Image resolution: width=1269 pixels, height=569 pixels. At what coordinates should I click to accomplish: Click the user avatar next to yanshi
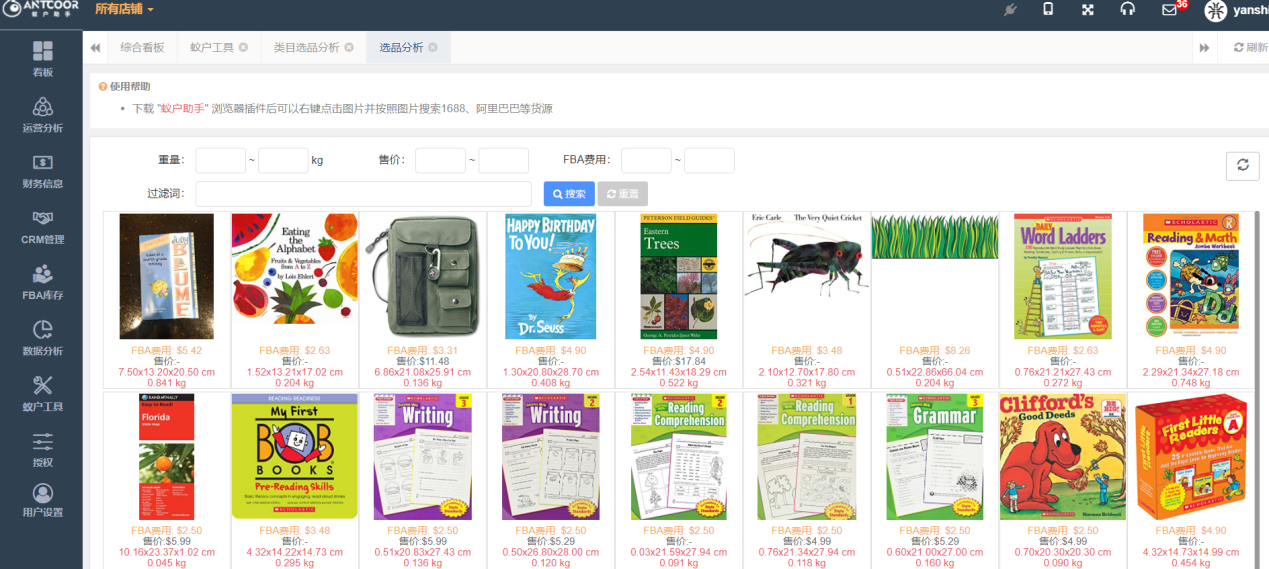[1215, 10]
